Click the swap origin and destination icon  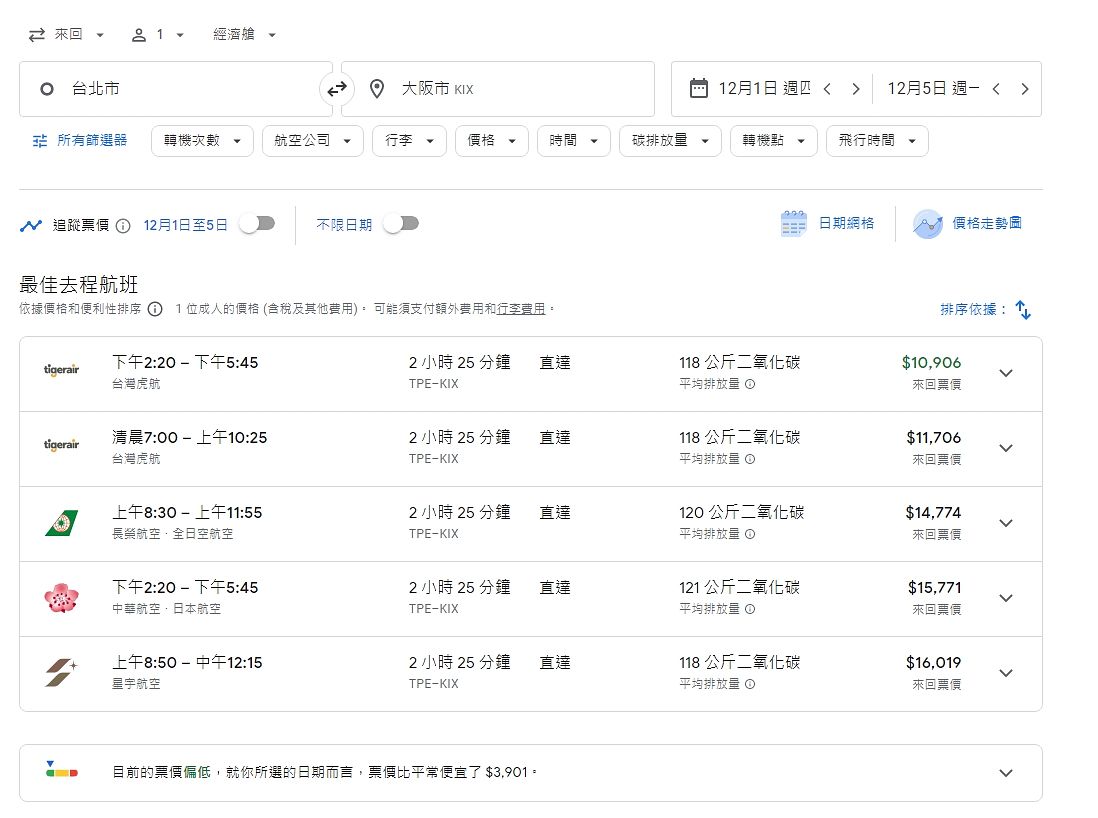337,89
